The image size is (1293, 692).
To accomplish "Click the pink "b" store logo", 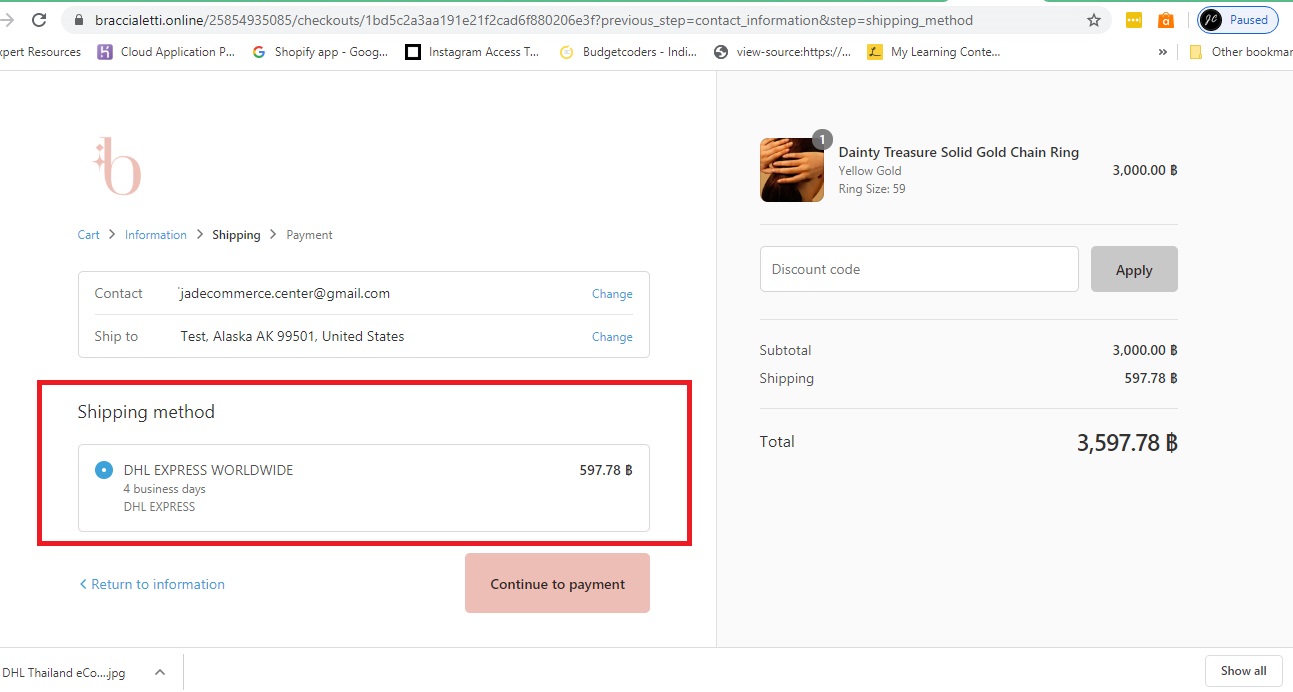I will point(117,165).
